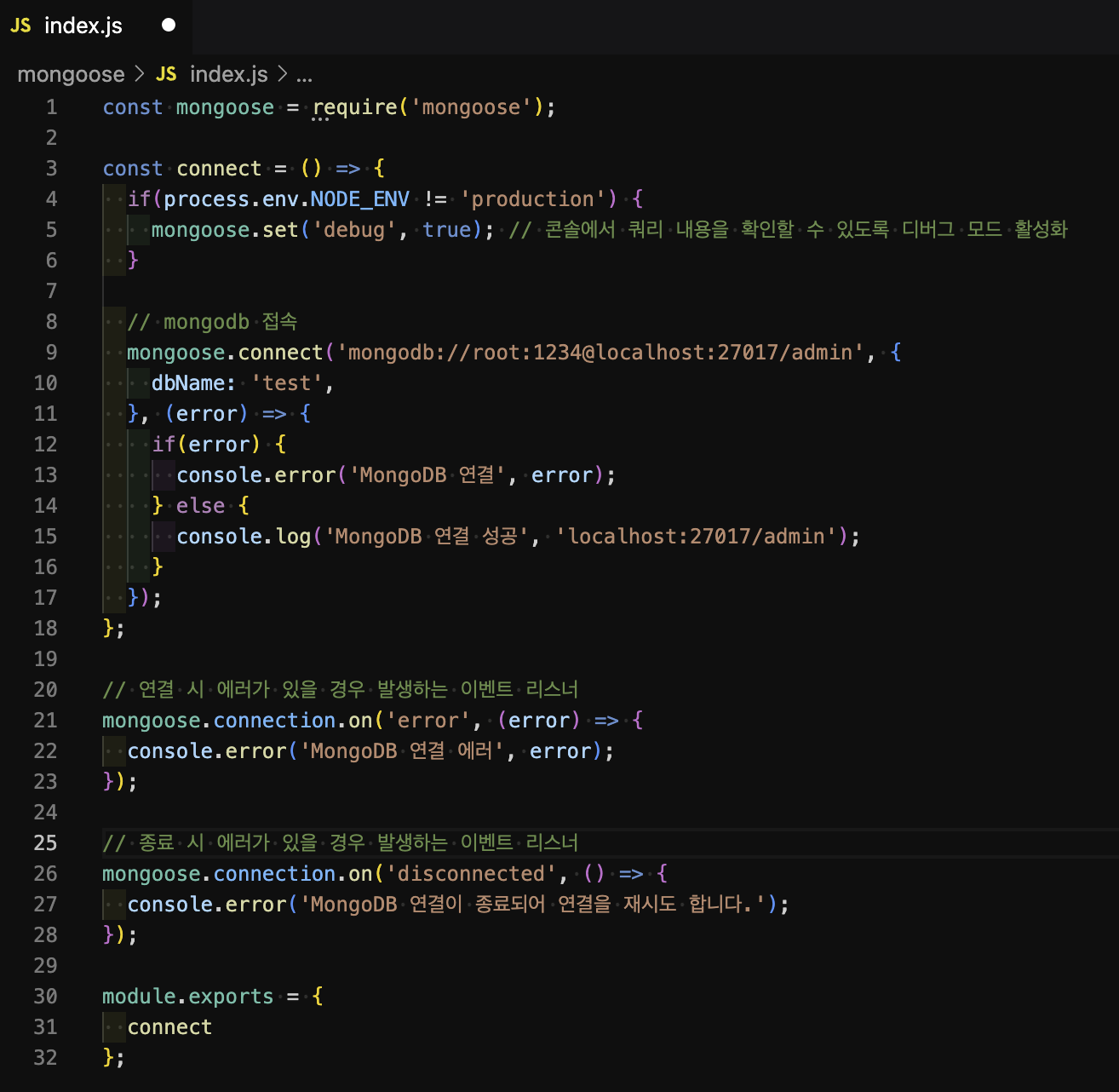Image resolution: width=1119 pixels, height=1092 pixels.
Task: Click connect export on line 31
Action: click(x=169, y=1027)
